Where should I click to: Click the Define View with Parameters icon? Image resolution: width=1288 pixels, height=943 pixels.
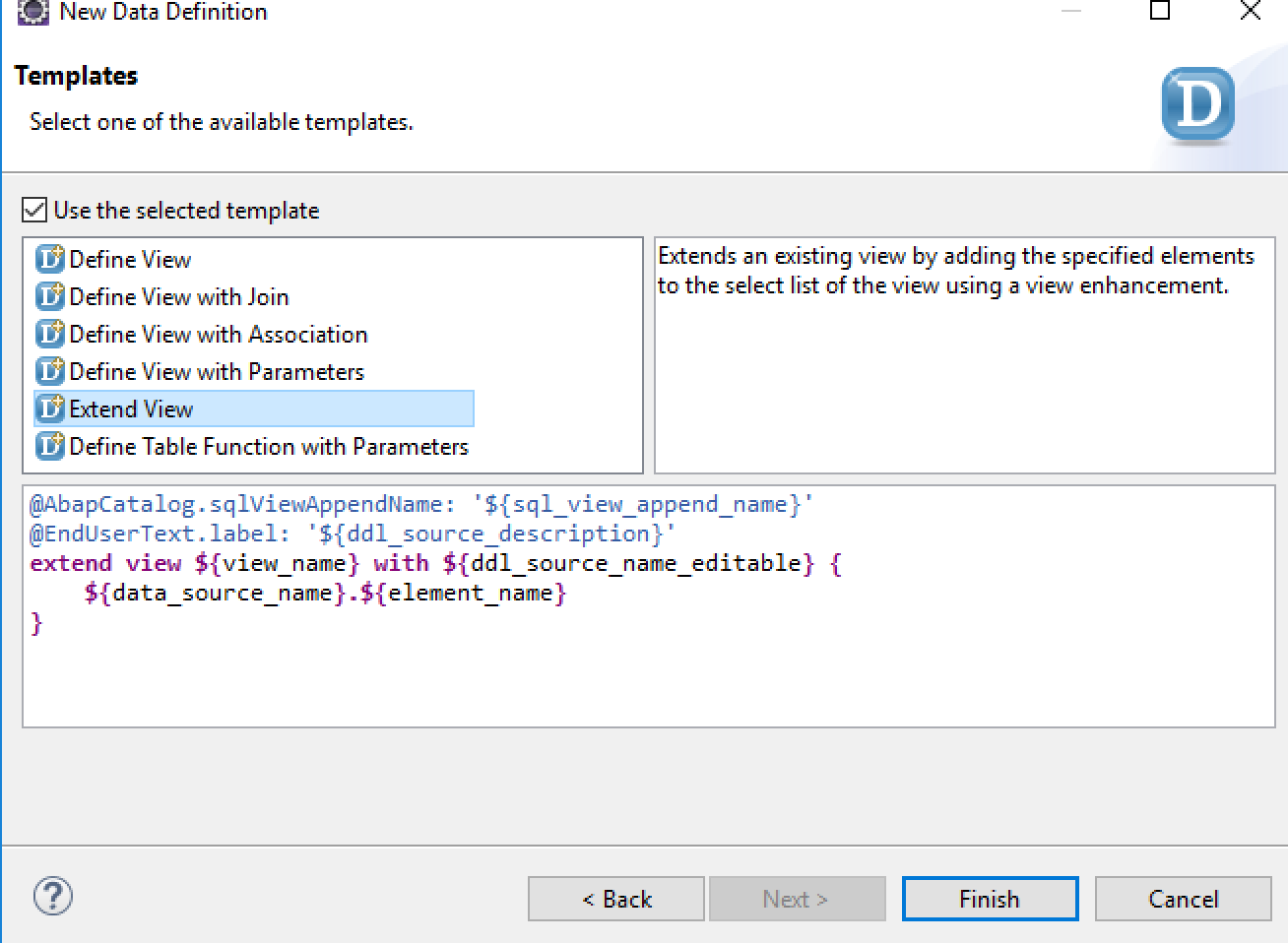click(50, 371)
